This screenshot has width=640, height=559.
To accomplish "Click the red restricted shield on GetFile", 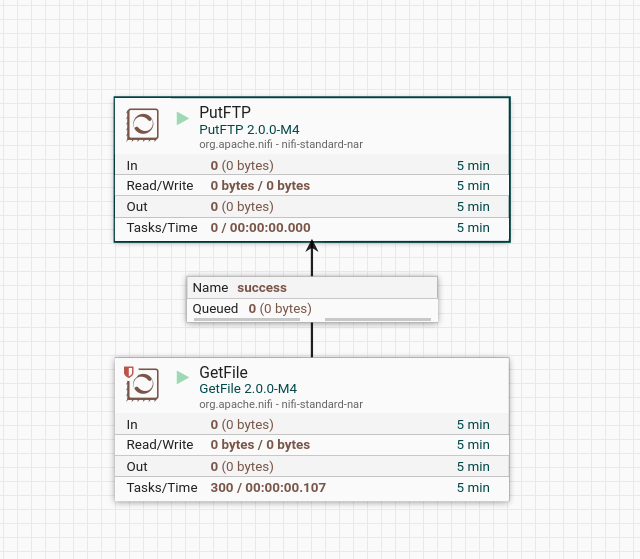I will 129,372.
